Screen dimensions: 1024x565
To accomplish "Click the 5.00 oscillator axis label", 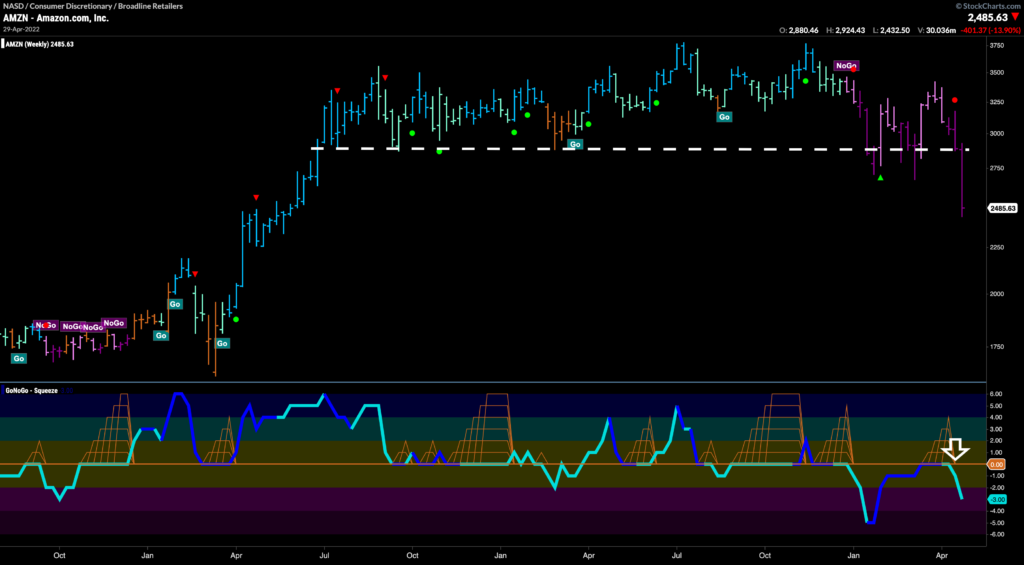I will pyautogui.click(x=997, y=406).
